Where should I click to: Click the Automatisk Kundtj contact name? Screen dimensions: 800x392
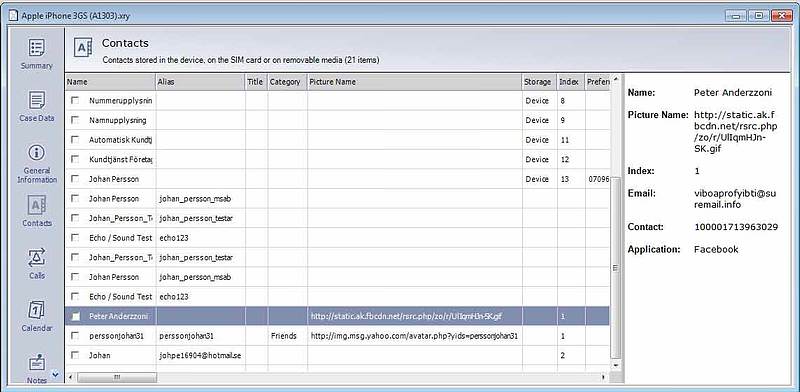tap(120, 140)
